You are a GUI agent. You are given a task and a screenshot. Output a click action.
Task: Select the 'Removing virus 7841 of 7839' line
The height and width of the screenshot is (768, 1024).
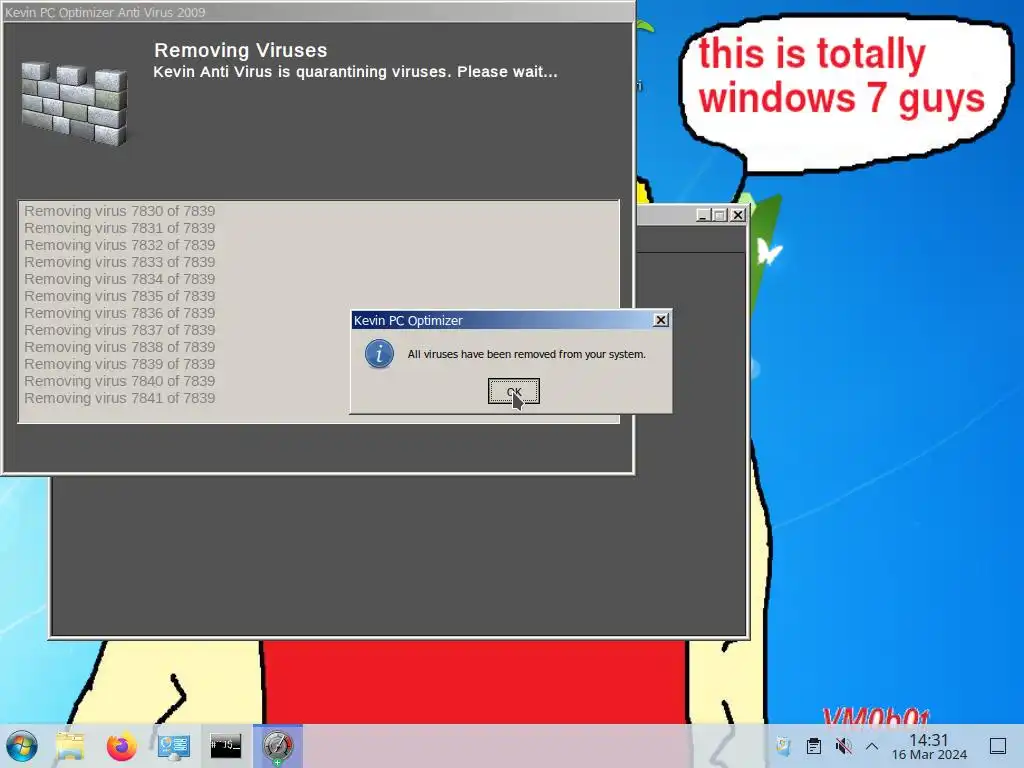click(120, 398)
